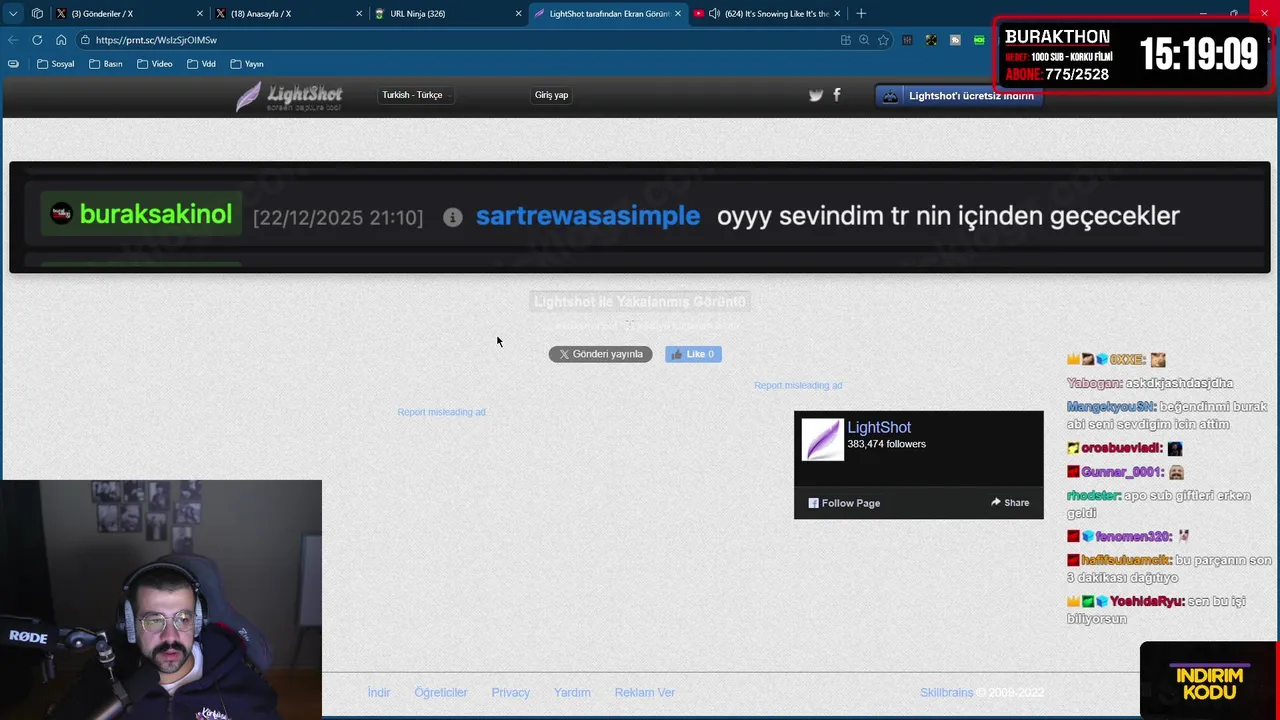Viewport: 1280px width, 720px height.
Task: Click the 'Gönderi yayınla' X share button
Action: pos(600,354)
